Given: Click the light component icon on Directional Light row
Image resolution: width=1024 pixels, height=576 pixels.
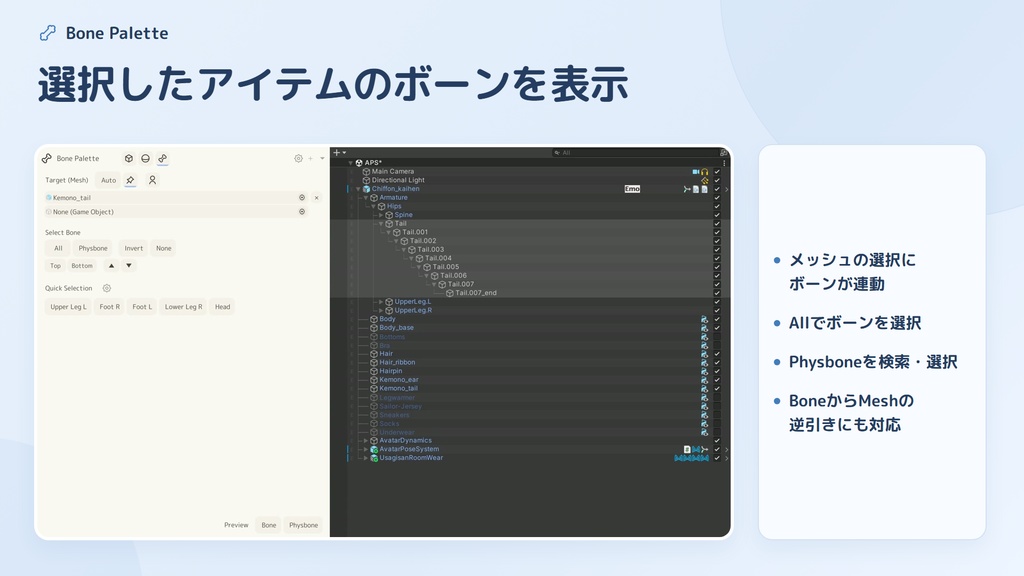Looking at the screenshot, I should point(705,180).
